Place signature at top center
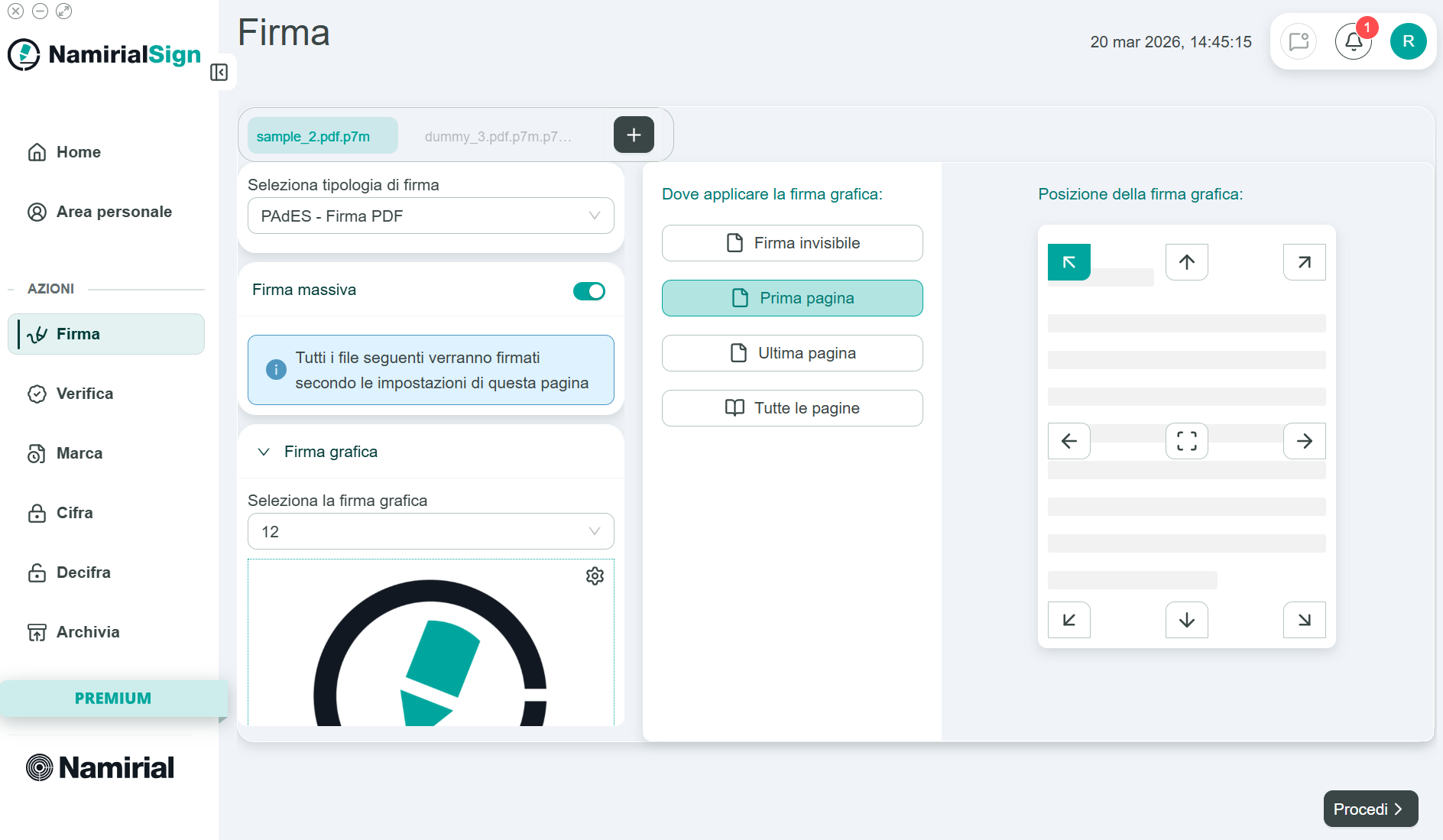 (x=1187, y=262)
